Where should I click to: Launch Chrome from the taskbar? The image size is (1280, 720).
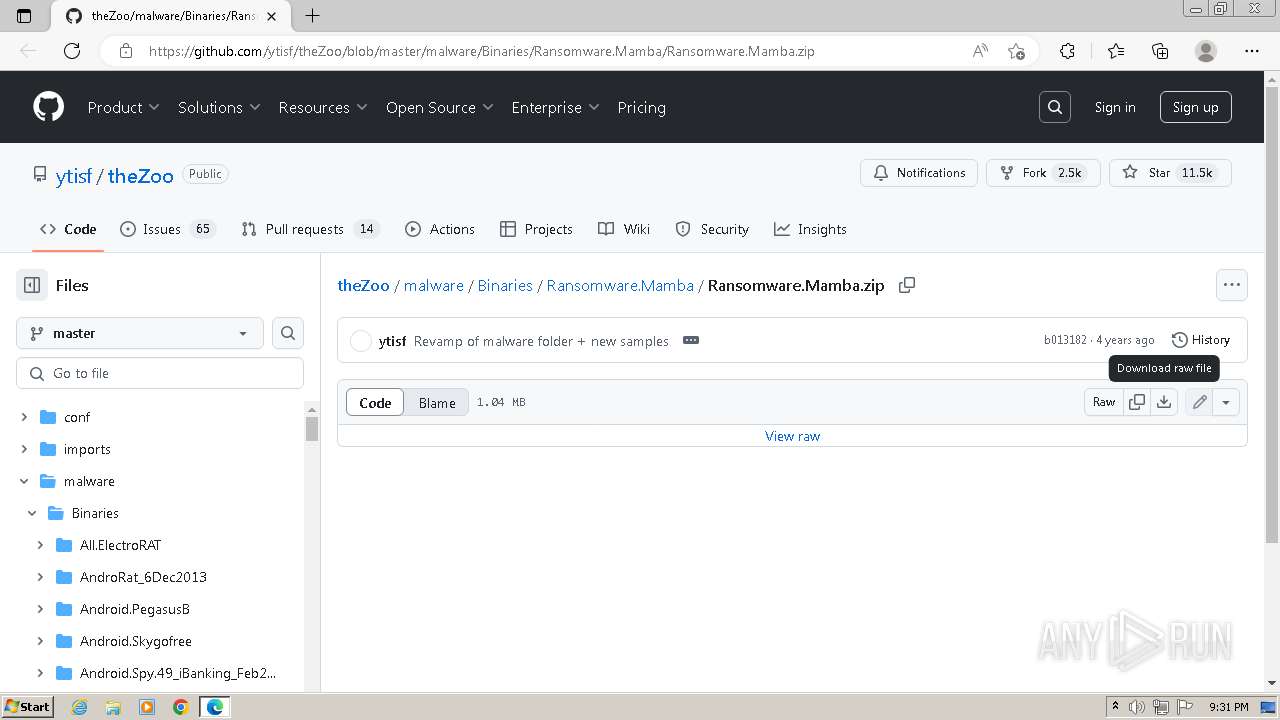tap(180, 707)
